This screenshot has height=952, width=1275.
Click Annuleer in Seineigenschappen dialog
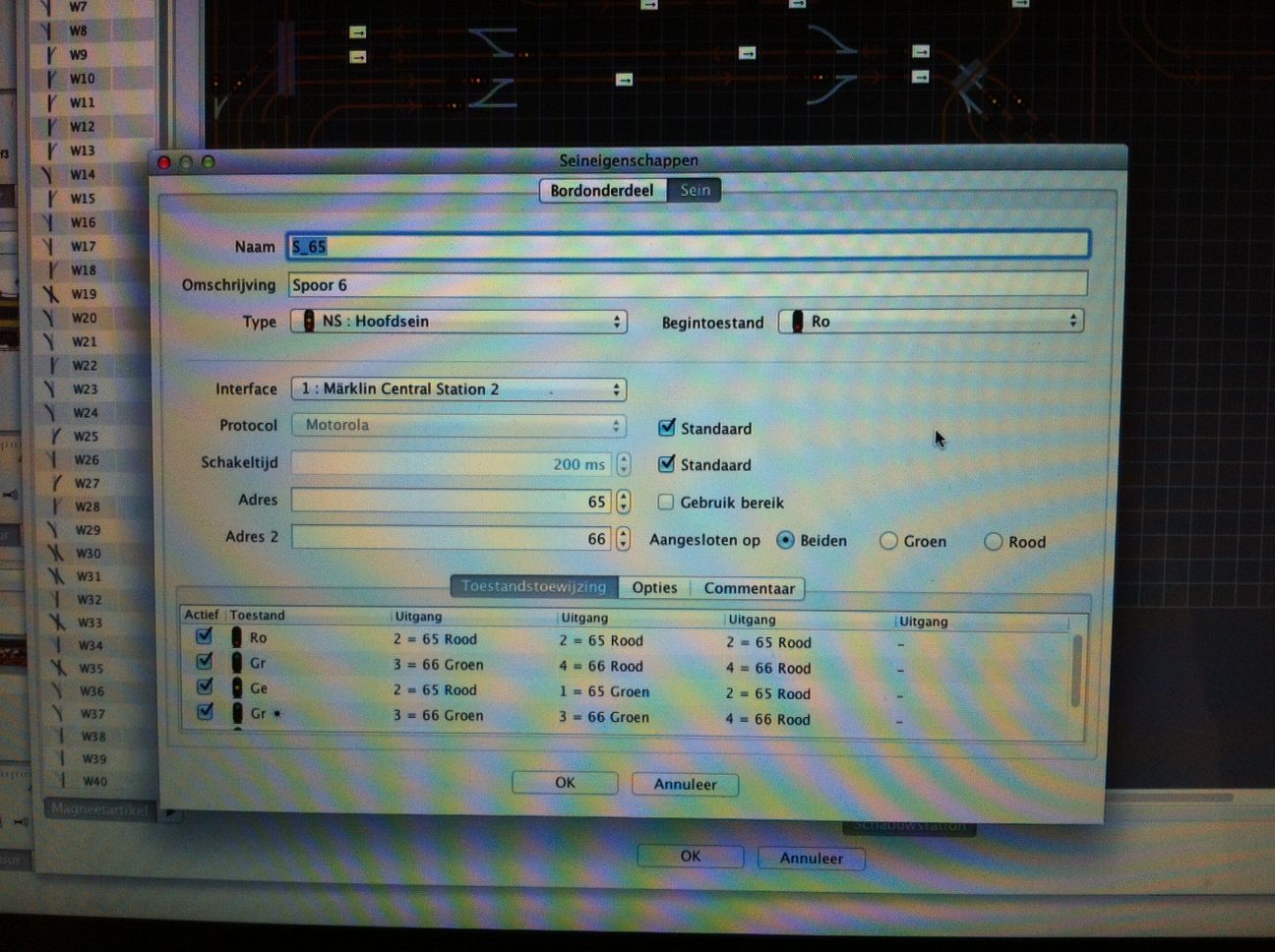[x=685, y=784]
